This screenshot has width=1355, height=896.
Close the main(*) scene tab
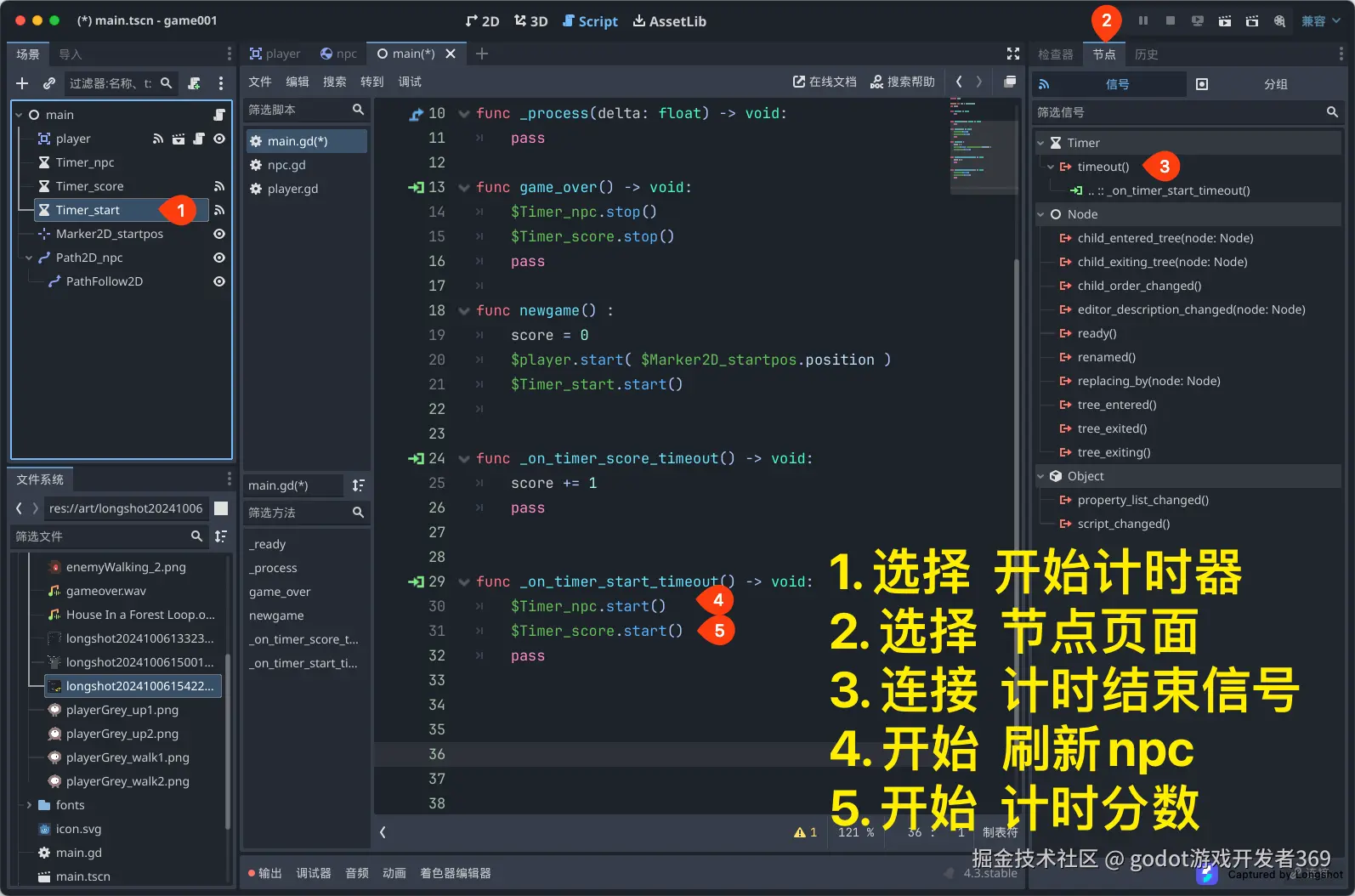451,54
